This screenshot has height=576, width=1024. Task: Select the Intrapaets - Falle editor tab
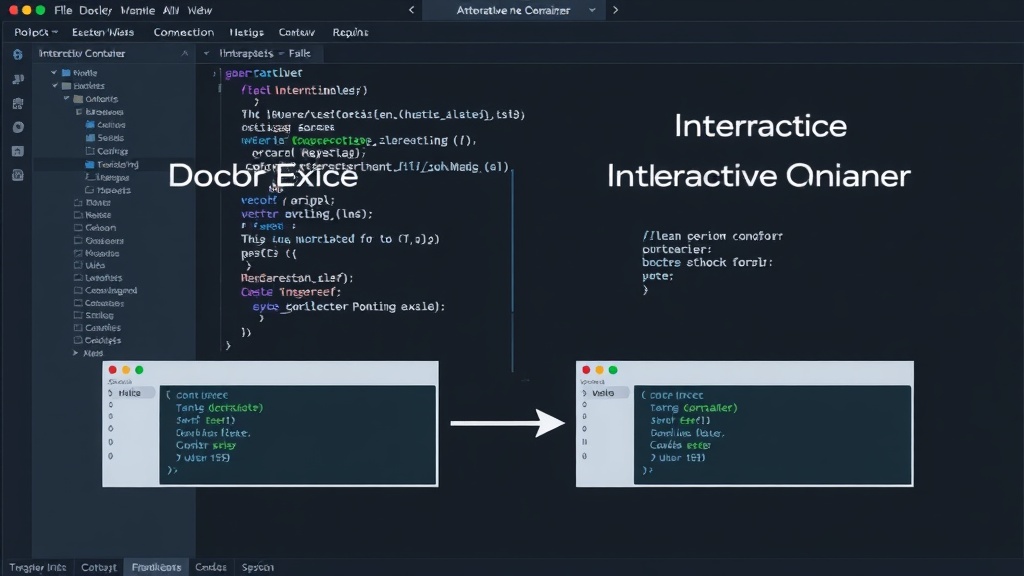[x=264, y=54]
